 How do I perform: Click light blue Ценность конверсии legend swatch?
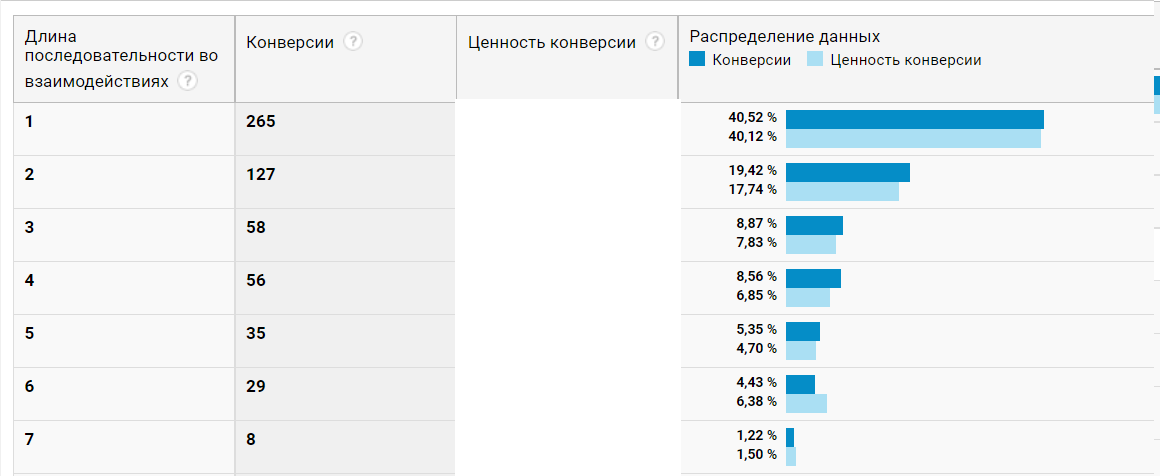click(x=815, y=60)
